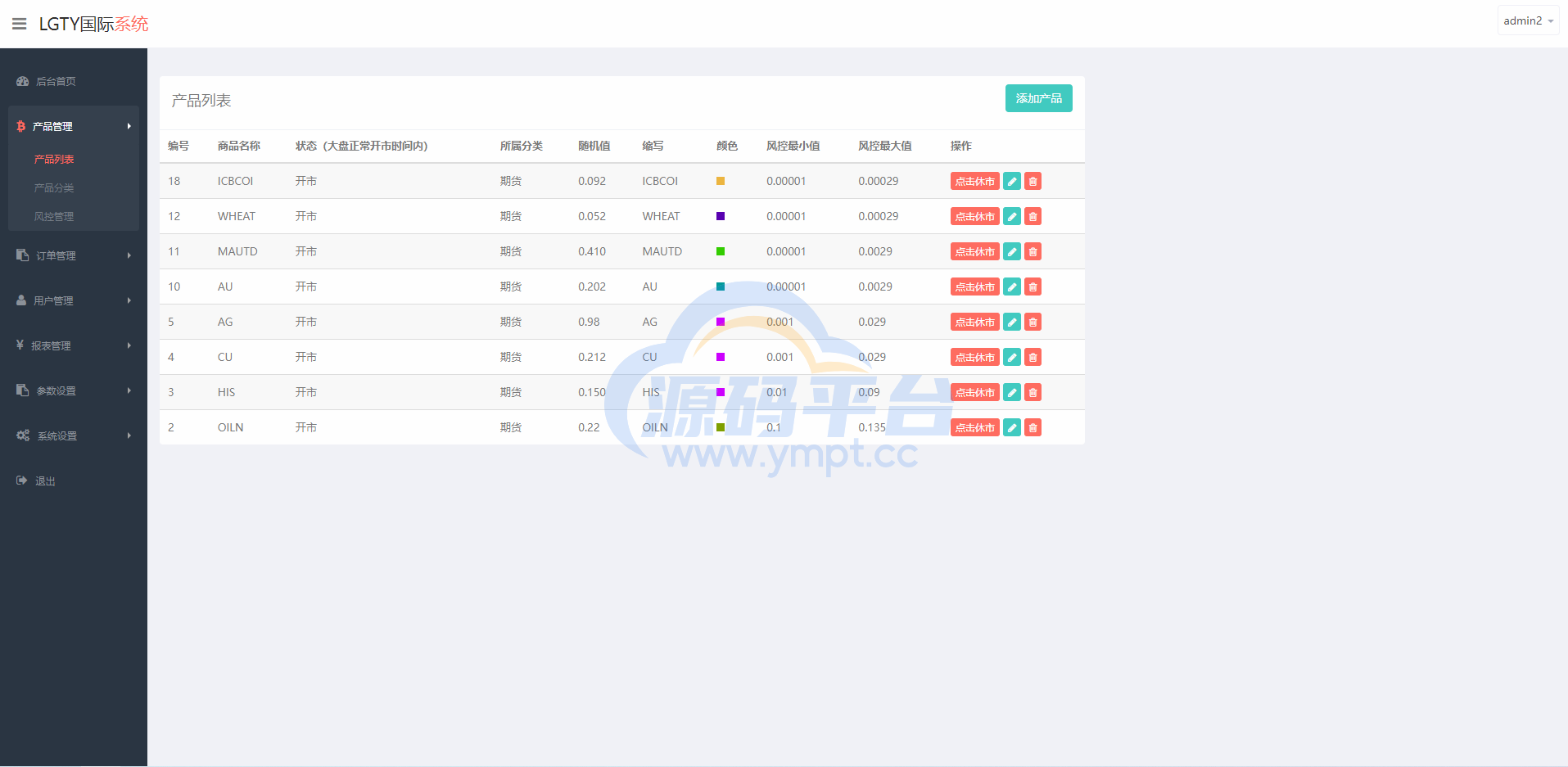The width and height of the screenshot is (1568, 767).
Task: Click 点击休市 for ICBCOI row
Action: pyautogui.click(x=974, y=181)
